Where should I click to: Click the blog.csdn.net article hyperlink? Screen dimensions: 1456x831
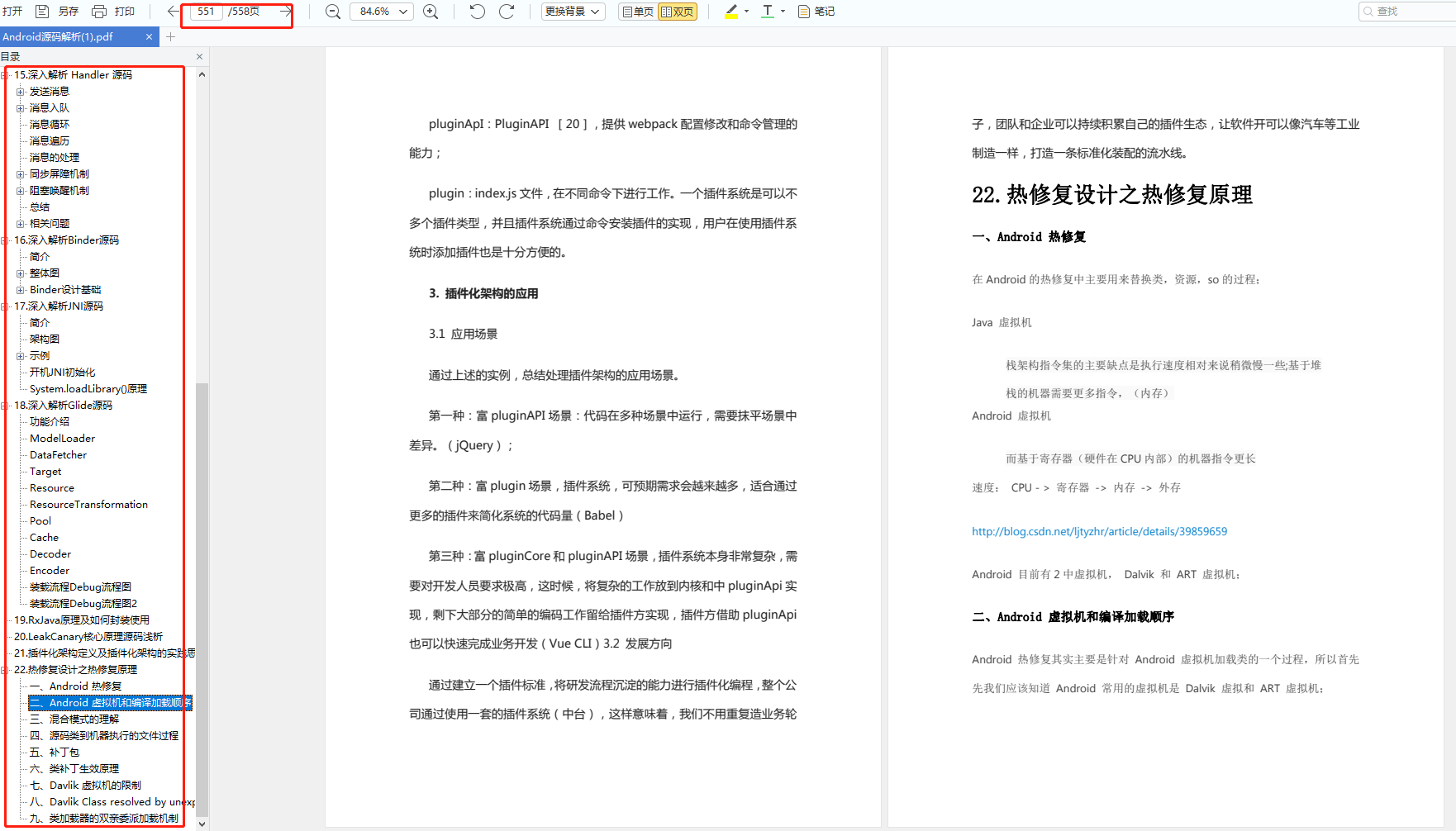1099,531
